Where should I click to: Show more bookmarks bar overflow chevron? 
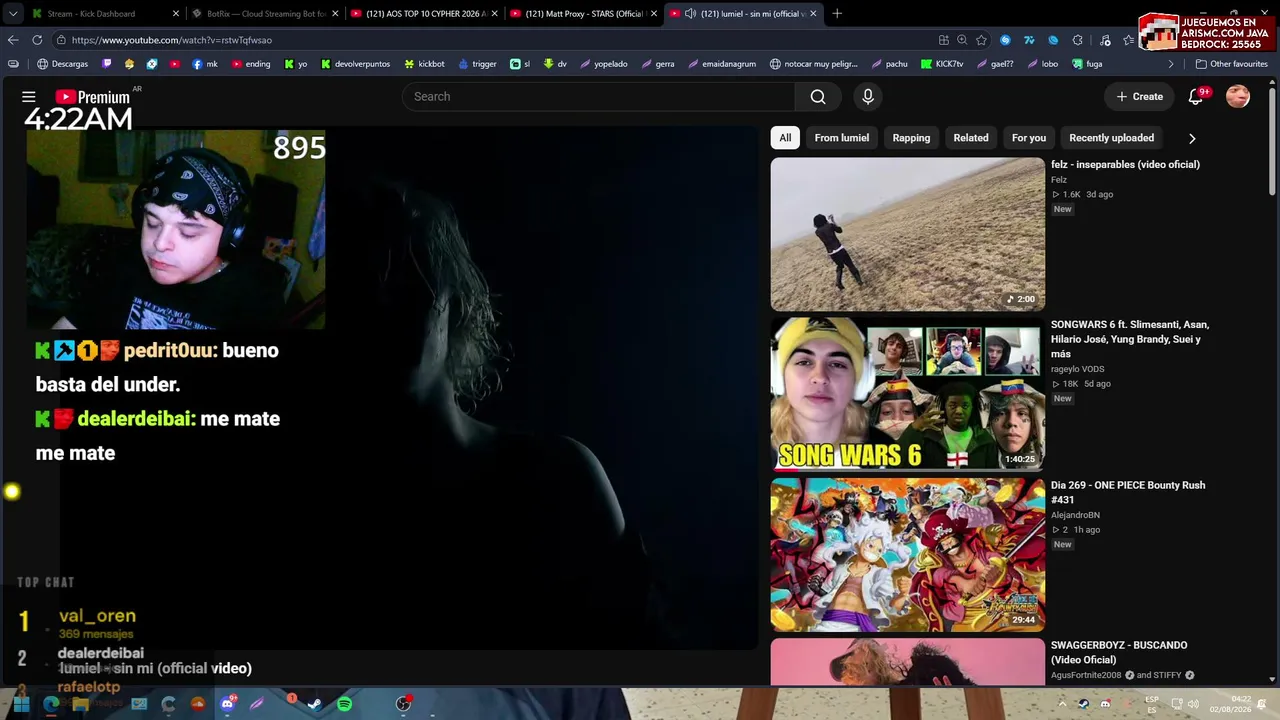click(x=1171, y=64)
